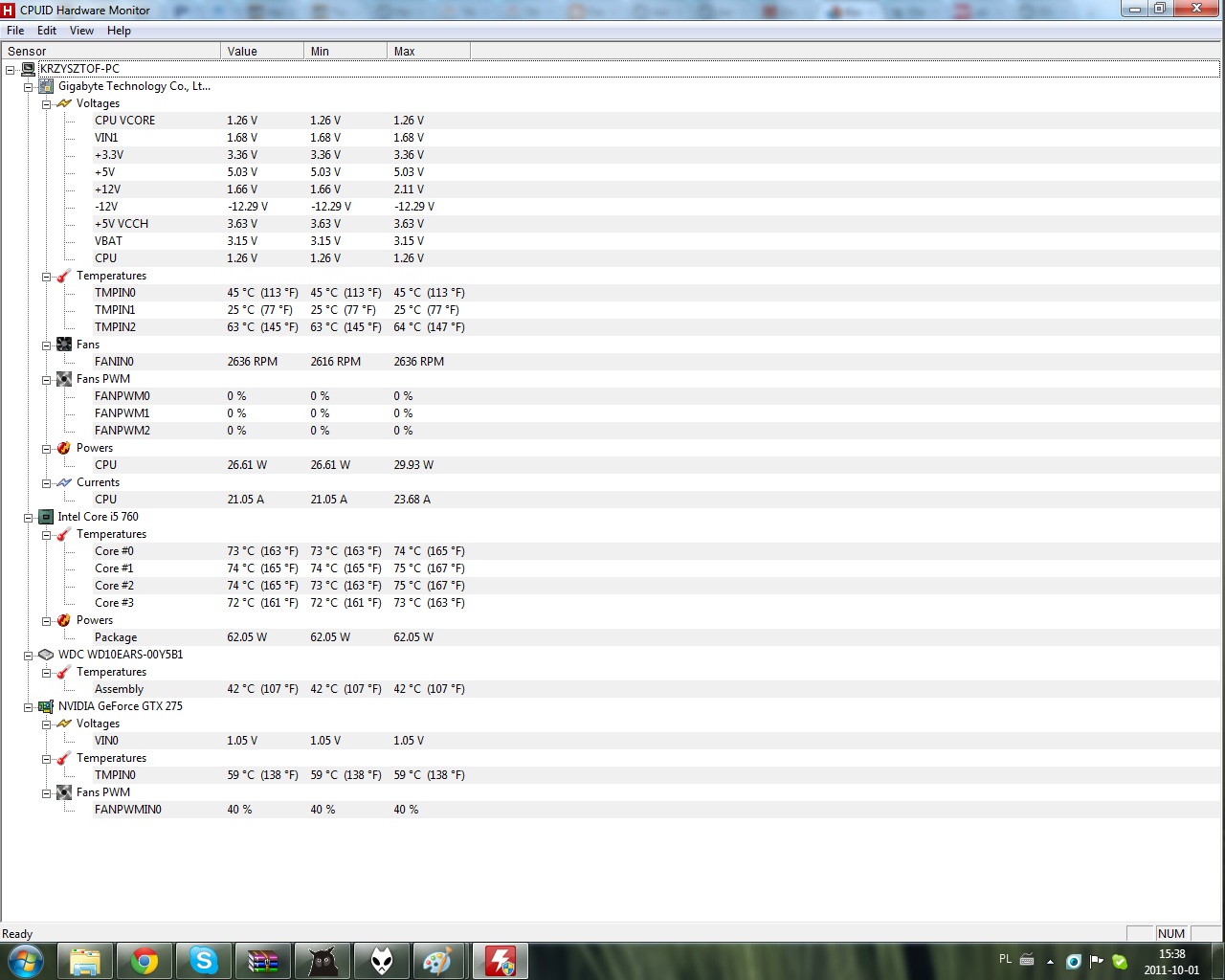Click the WDC hard drive icon
The height and width of the screenshot is (980, 1225).
45,655
